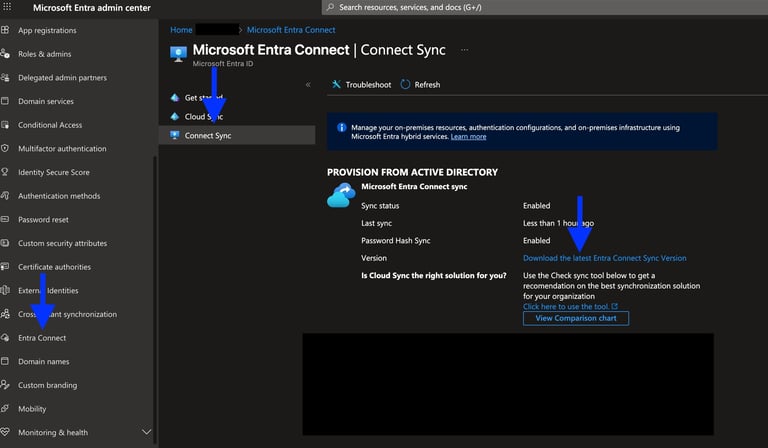Image resolution: width=768 pixels, height=448 pixels.
Task: Download the latest Entra Connect Sync Version
Action: coord(604,258)
